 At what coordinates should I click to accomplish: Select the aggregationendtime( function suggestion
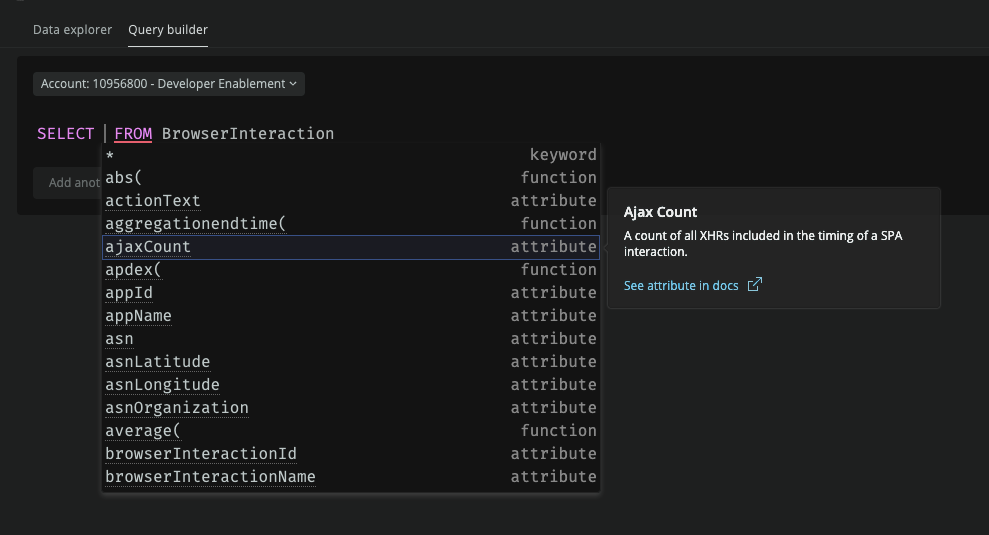[351, 224]
